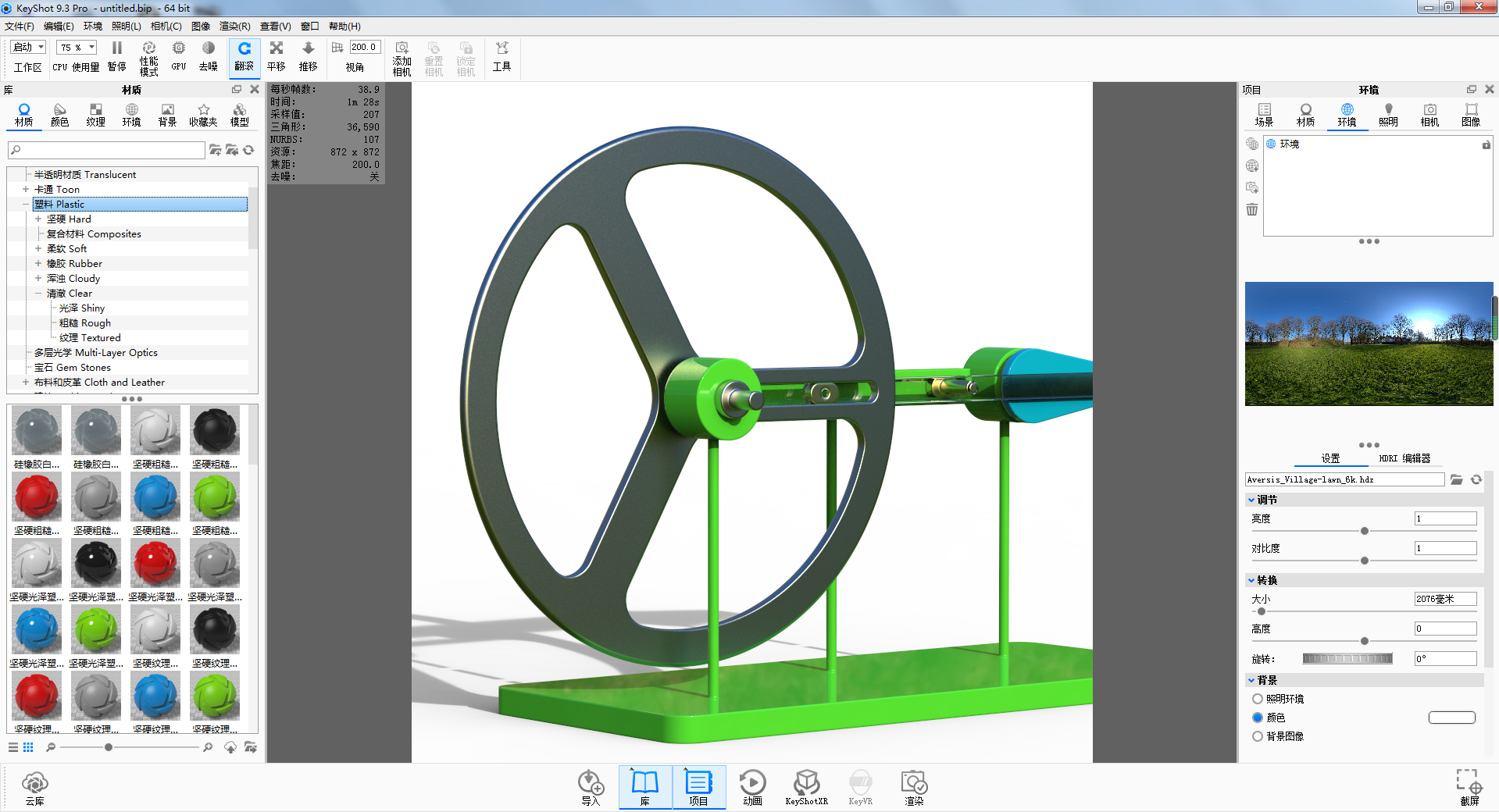This screenshot has height=812, width=1499.
Task: Open the Tools (工具) toolbar icon
Action: 501,48
